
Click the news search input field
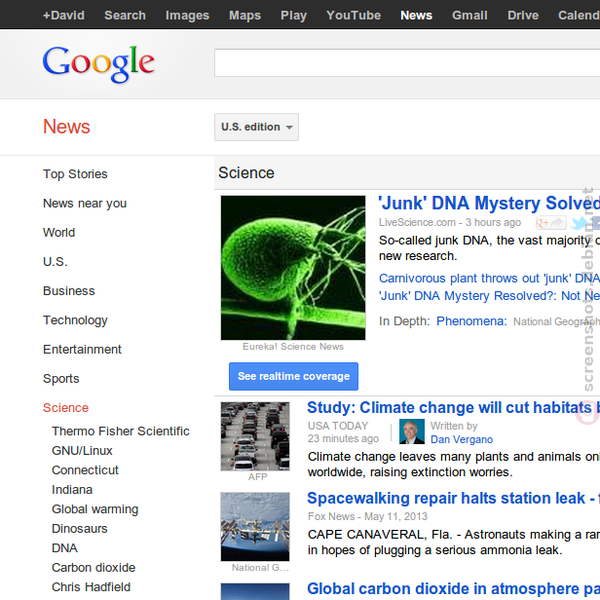(x=407, y=63)
